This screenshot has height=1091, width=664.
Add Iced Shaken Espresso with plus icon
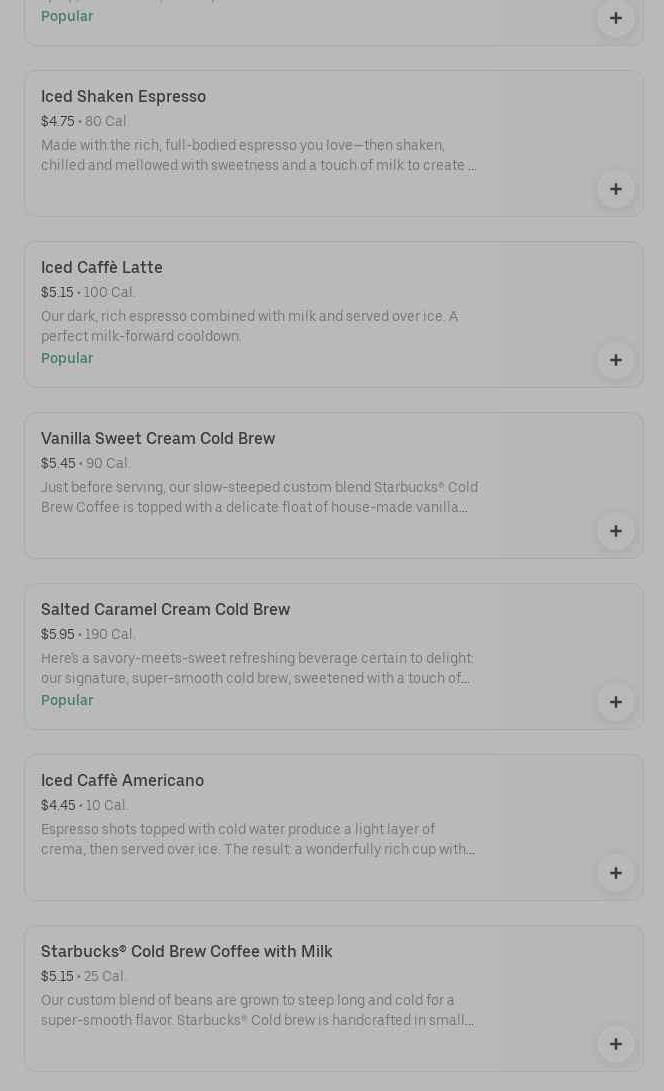(615, 189)
